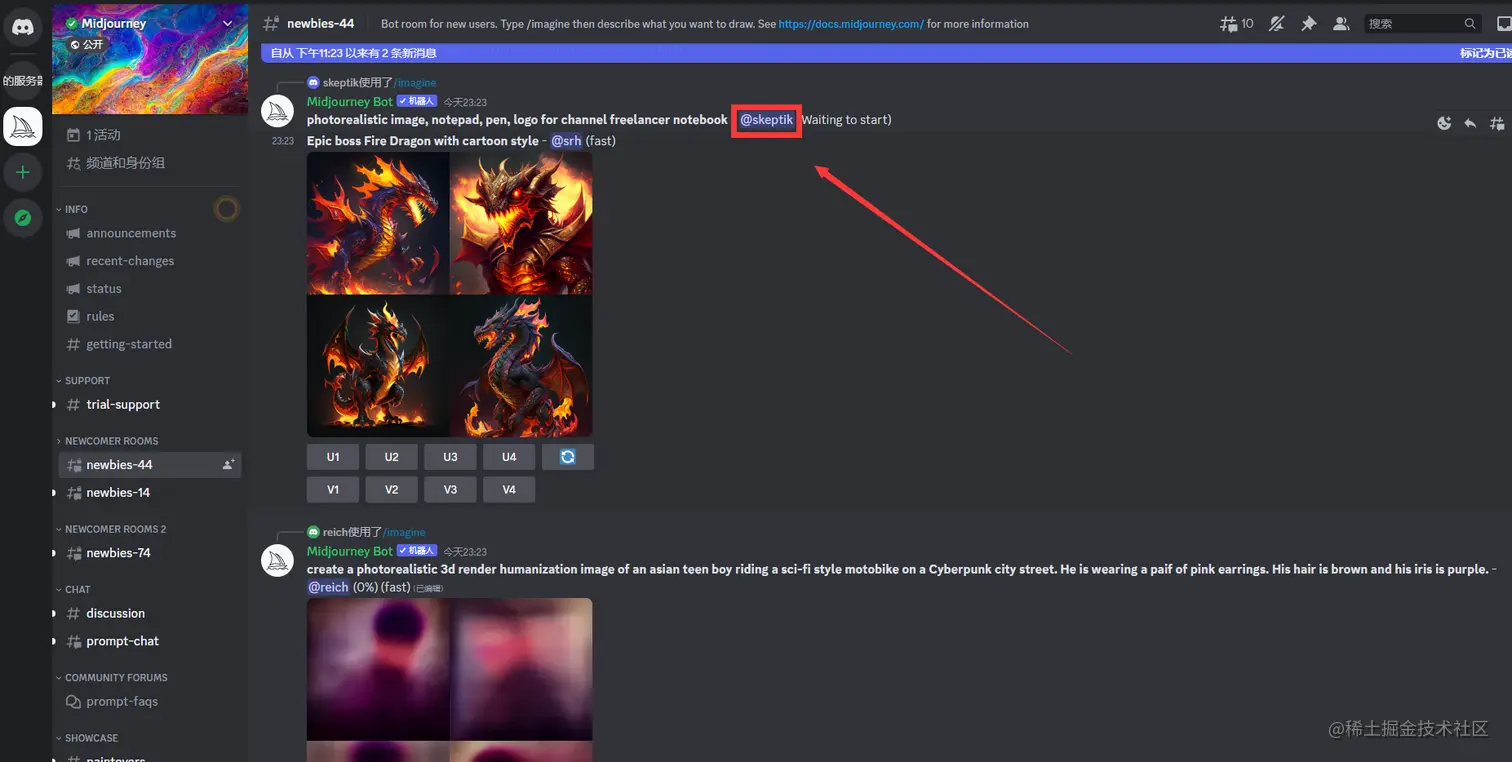The image size is (1512, 762).
Task: Create variations of image two V2
Action: [392, 490]
